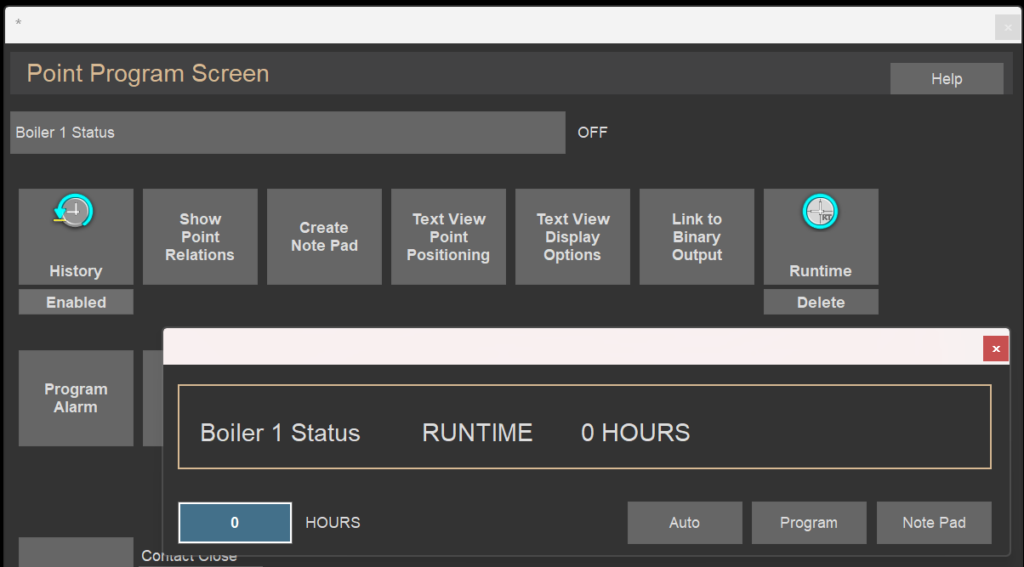Open the Program Alarm tile

click(x=76, y=398)
